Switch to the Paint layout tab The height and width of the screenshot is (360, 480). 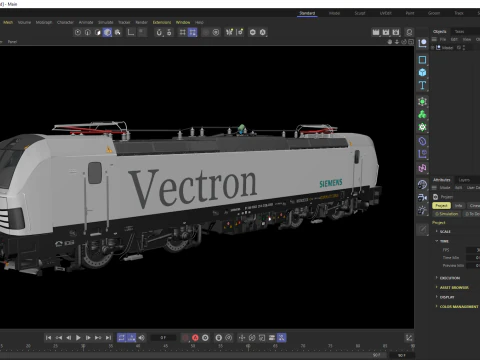click(410, 13)
